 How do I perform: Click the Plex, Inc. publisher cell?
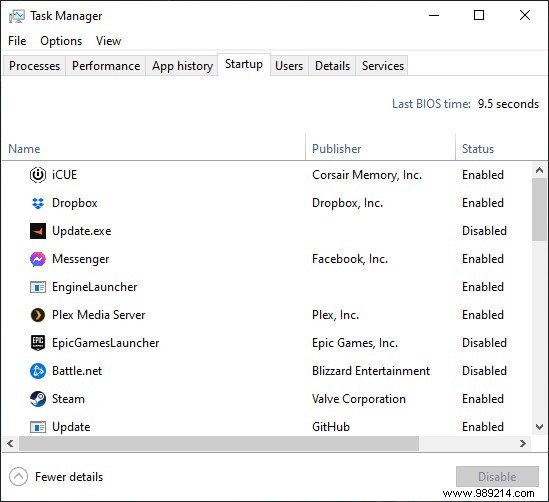pos(335,315)
